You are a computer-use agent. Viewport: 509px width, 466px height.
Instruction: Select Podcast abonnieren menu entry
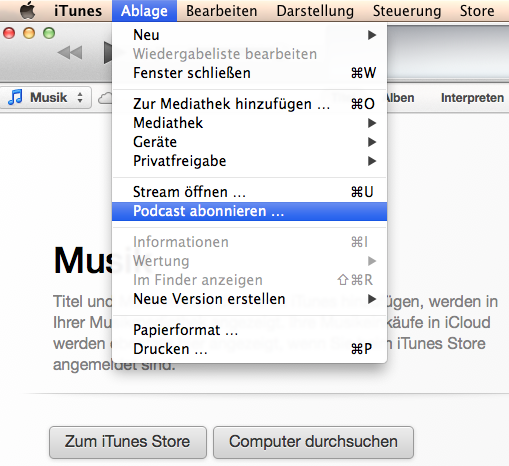pyautogui.click(x=249, y=211)
